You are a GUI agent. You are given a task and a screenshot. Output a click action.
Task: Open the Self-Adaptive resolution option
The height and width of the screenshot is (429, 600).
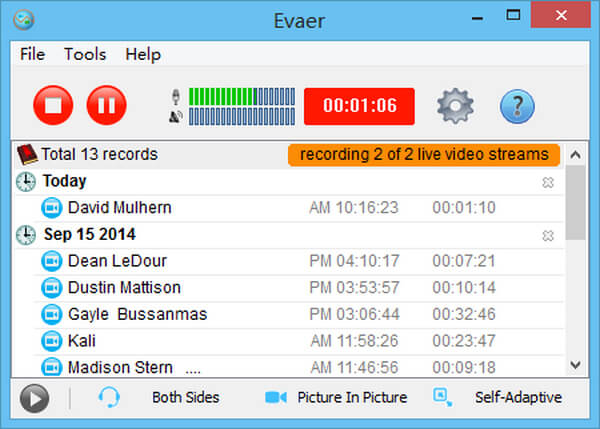coord(518,398)
